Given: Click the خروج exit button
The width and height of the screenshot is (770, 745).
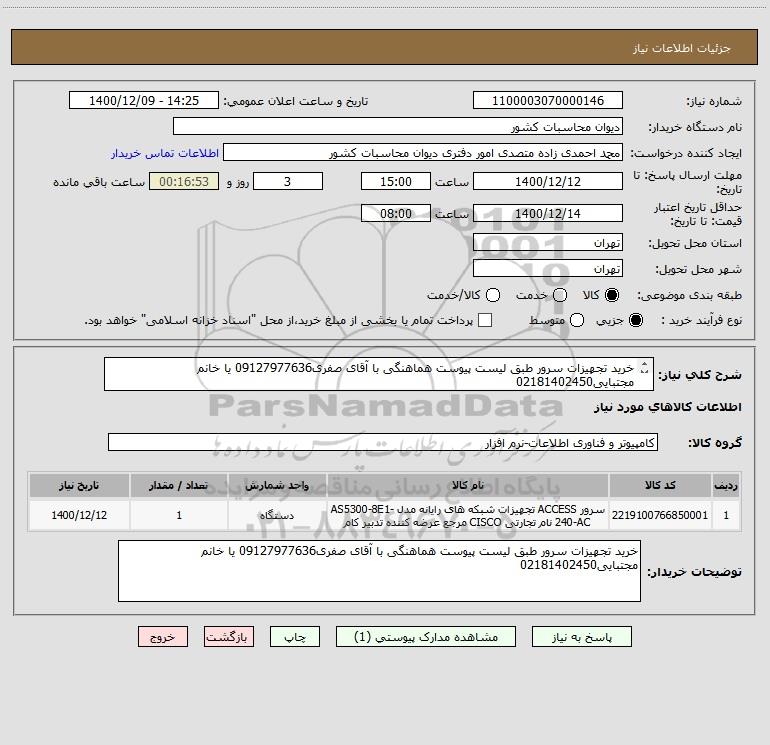Looking at the screenshot, I should 163,637.
